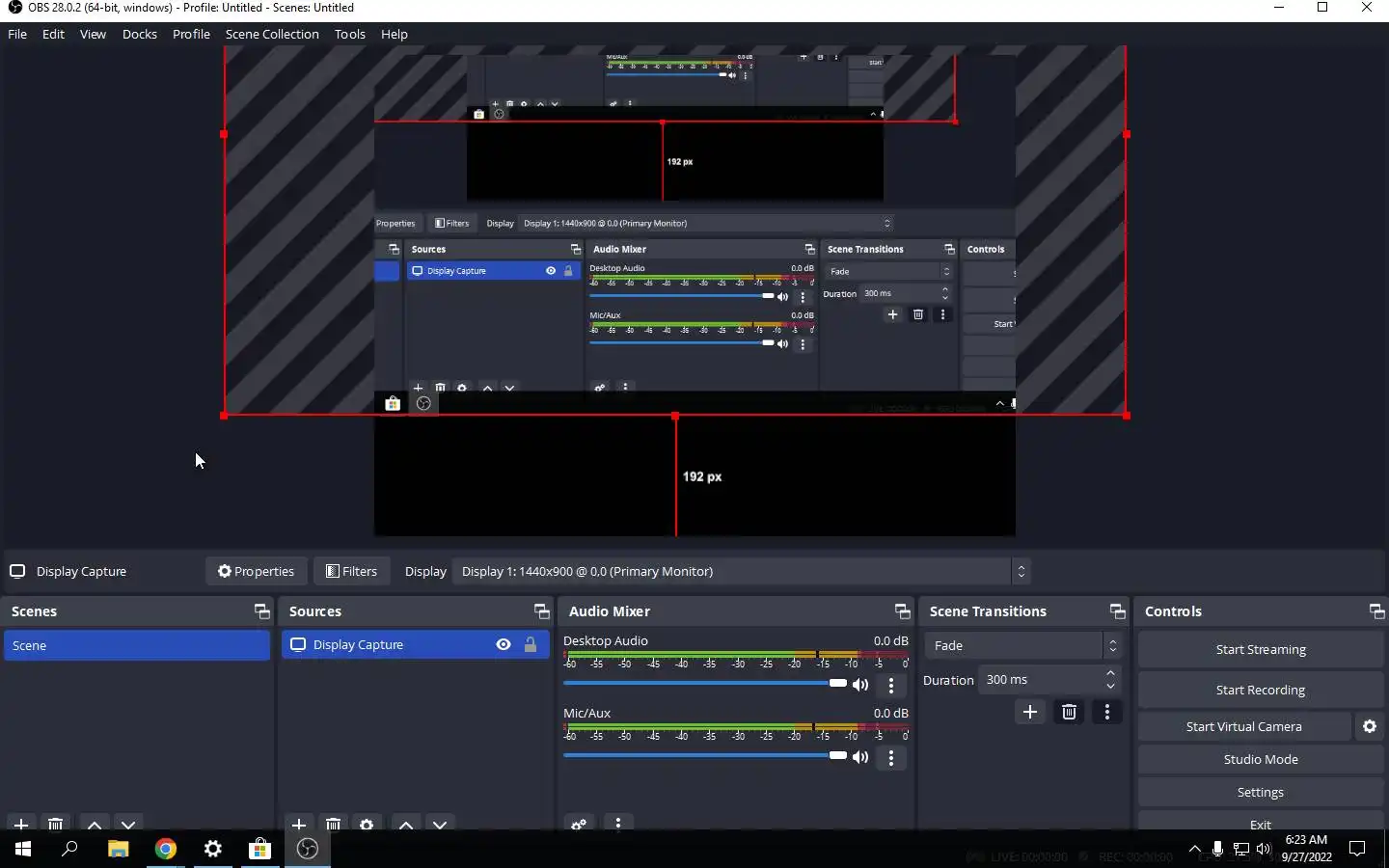1389x868 pixels.
Task: Move source up arrow in Sources
Action: click(x=406, y=824)
